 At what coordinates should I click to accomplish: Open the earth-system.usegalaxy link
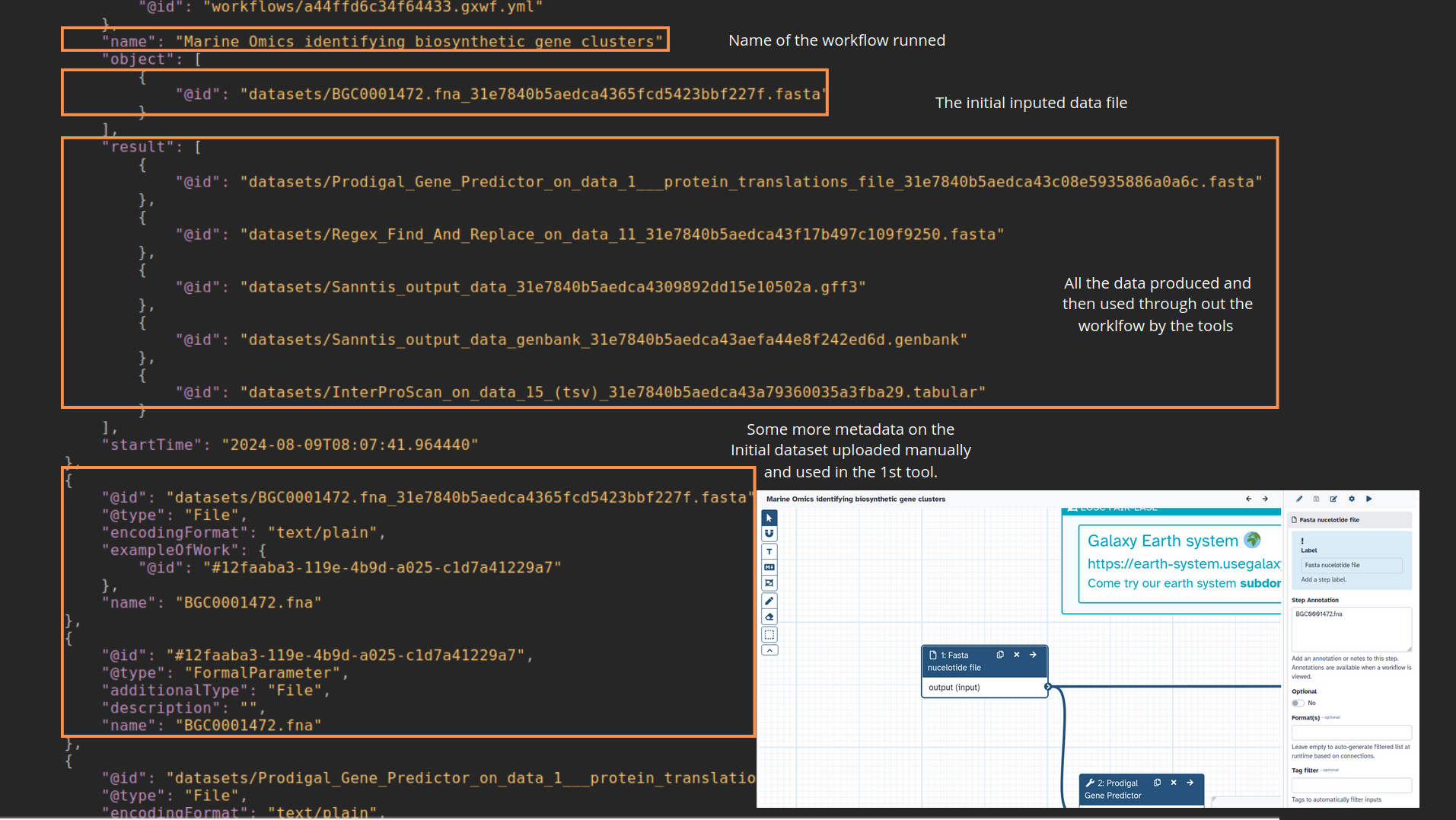tap(1184, 563)
